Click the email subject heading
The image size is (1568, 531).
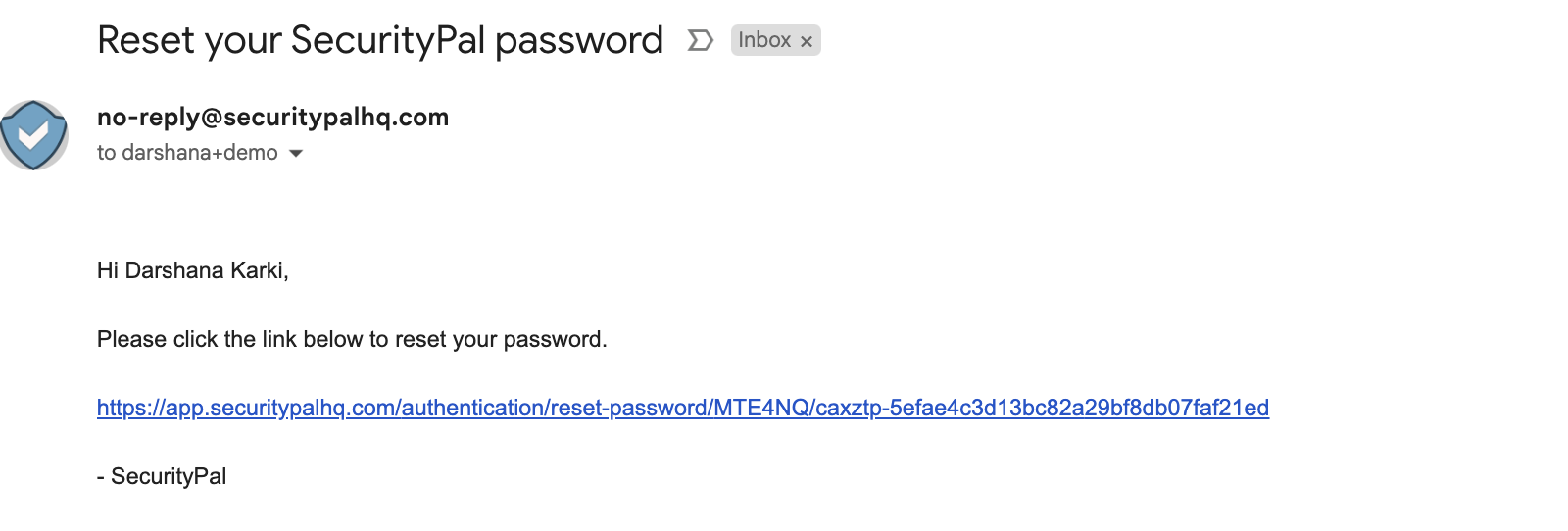pyautogui.click(x=380, y=40)
